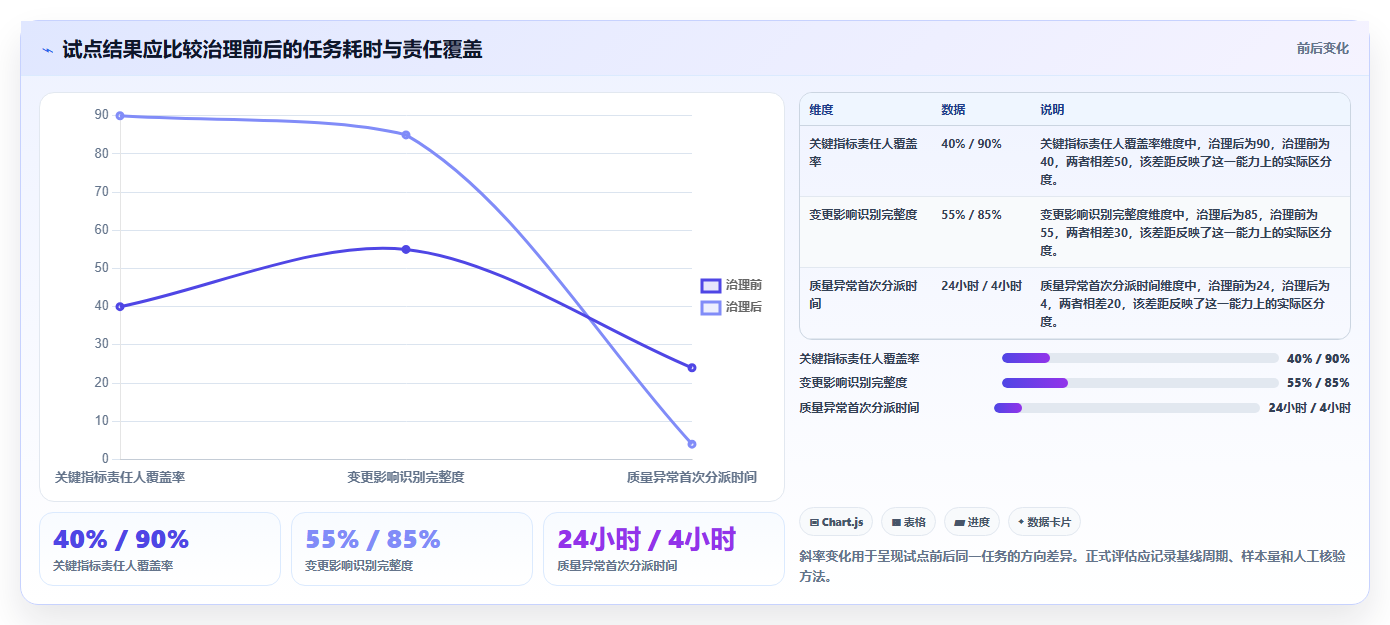Click the Chart.js tag icon
1390x625 pixels.
click(x=814, y=522)
